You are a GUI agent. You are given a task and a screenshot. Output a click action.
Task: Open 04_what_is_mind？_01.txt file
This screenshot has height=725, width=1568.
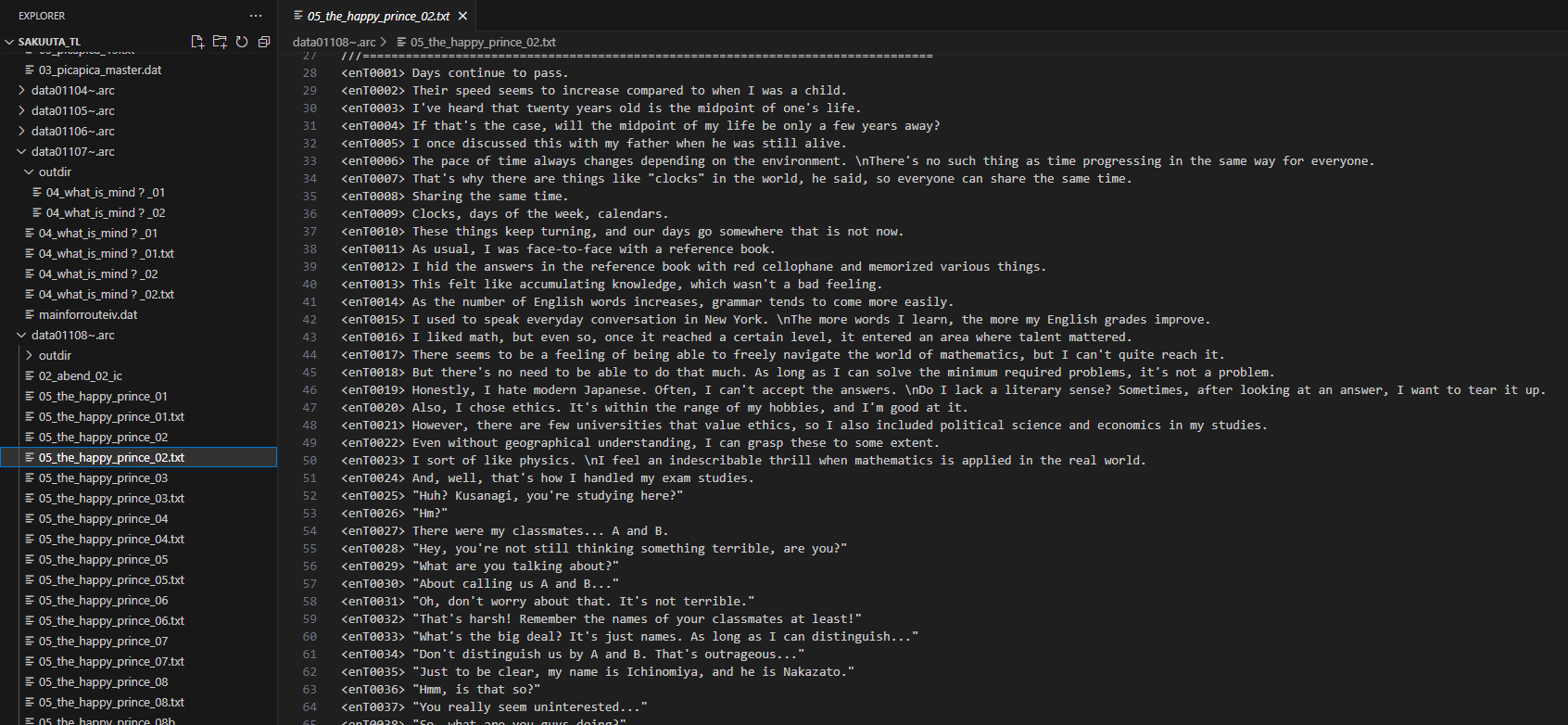coord(106,253)
